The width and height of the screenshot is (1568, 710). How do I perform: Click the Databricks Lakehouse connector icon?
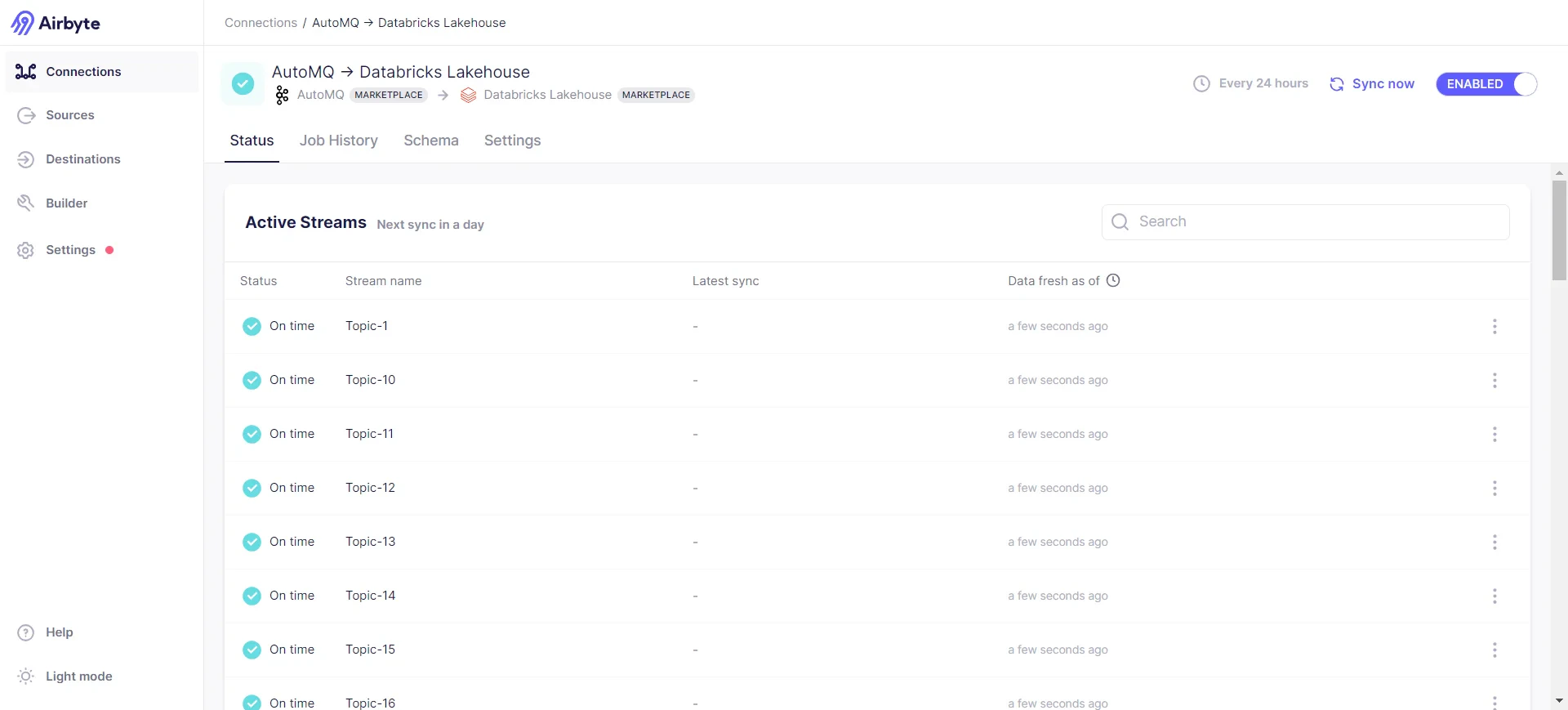[x=468, y=95]
